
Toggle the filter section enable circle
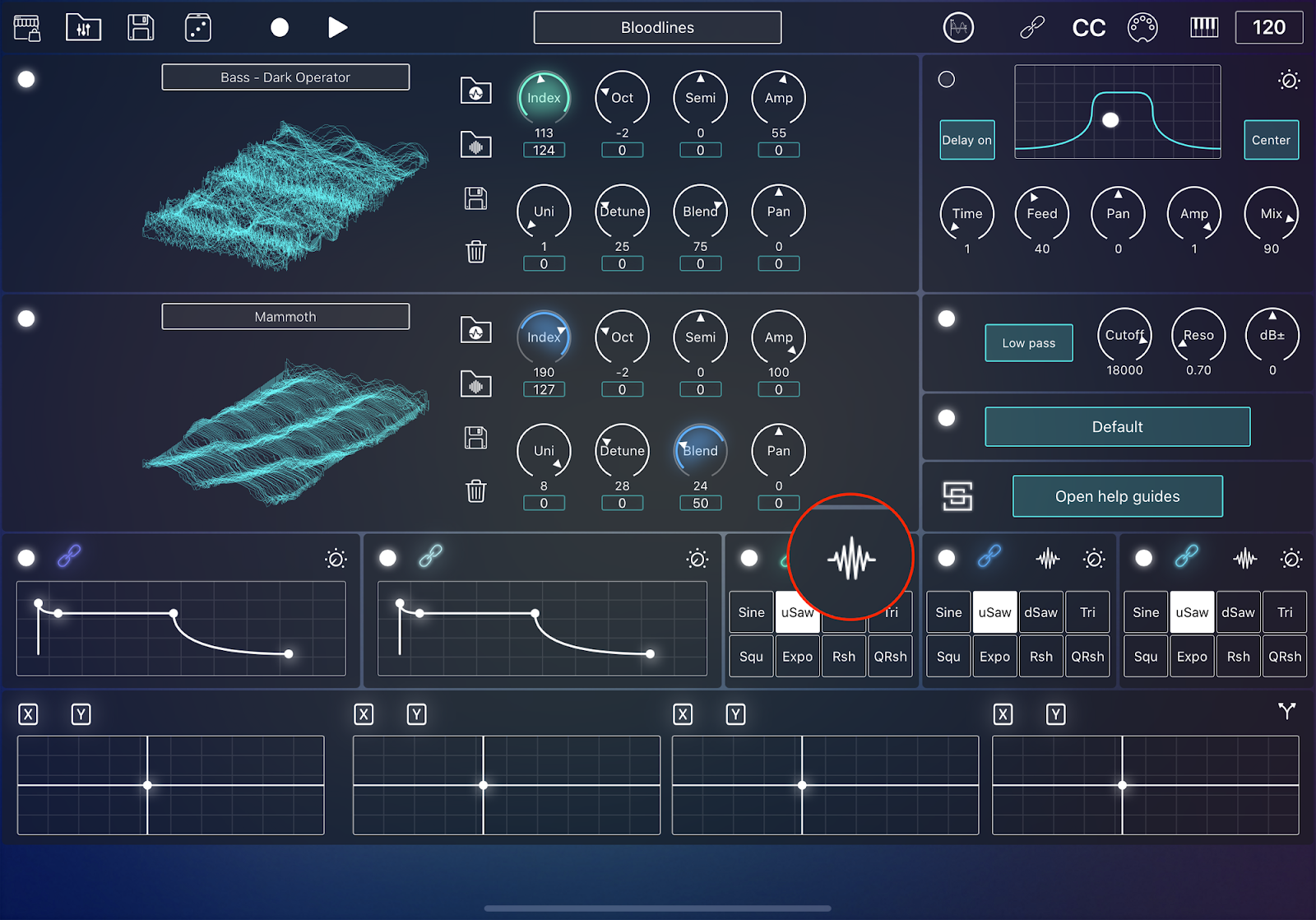tap(947, 318)
